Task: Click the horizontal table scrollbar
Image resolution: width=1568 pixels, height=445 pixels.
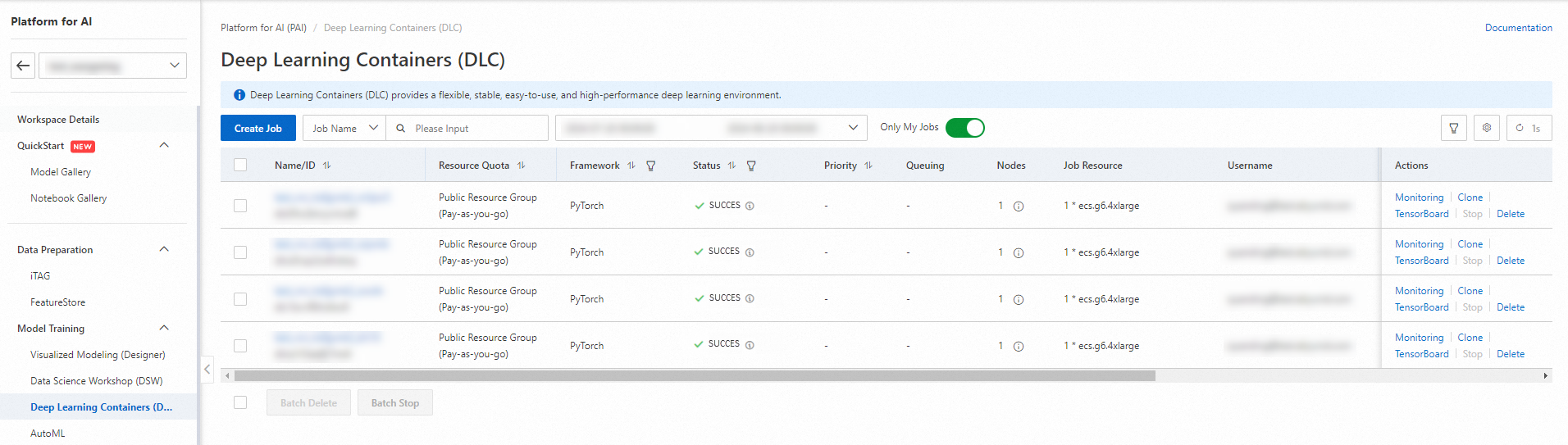Action: [694, 376]
